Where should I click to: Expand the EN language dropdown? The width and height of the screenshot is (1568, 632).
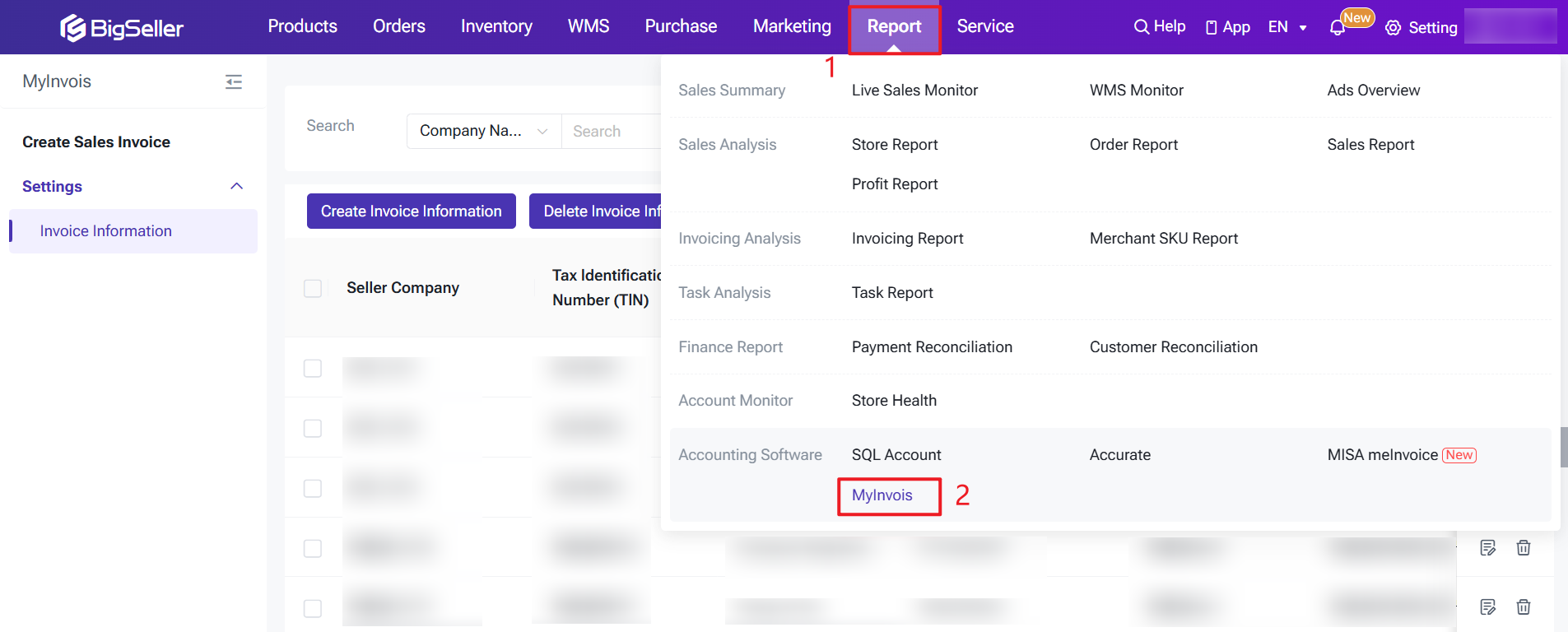click(1287, 27)
